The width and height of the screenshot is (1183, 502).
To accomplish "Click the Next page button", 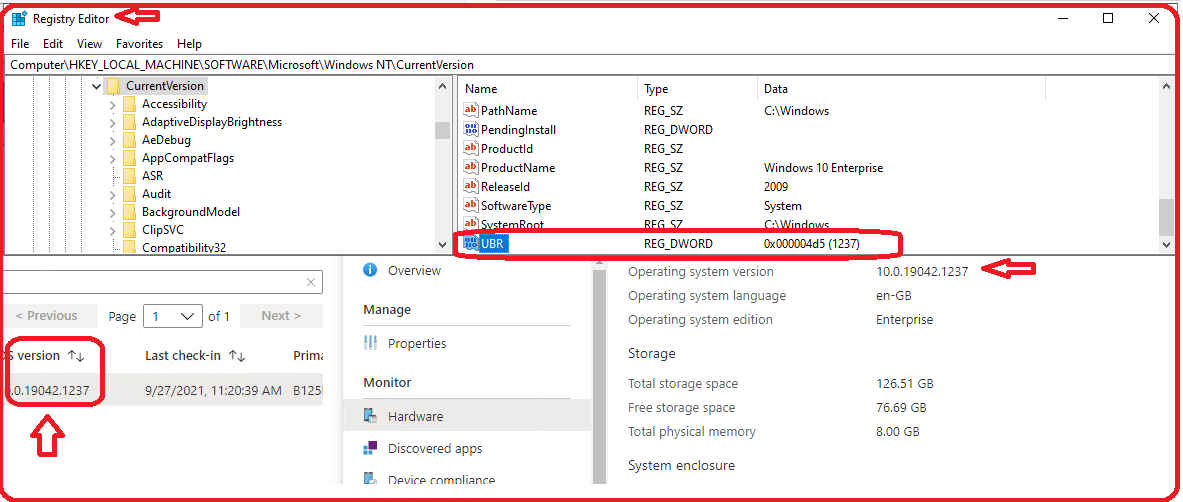I will pos(281,316).
